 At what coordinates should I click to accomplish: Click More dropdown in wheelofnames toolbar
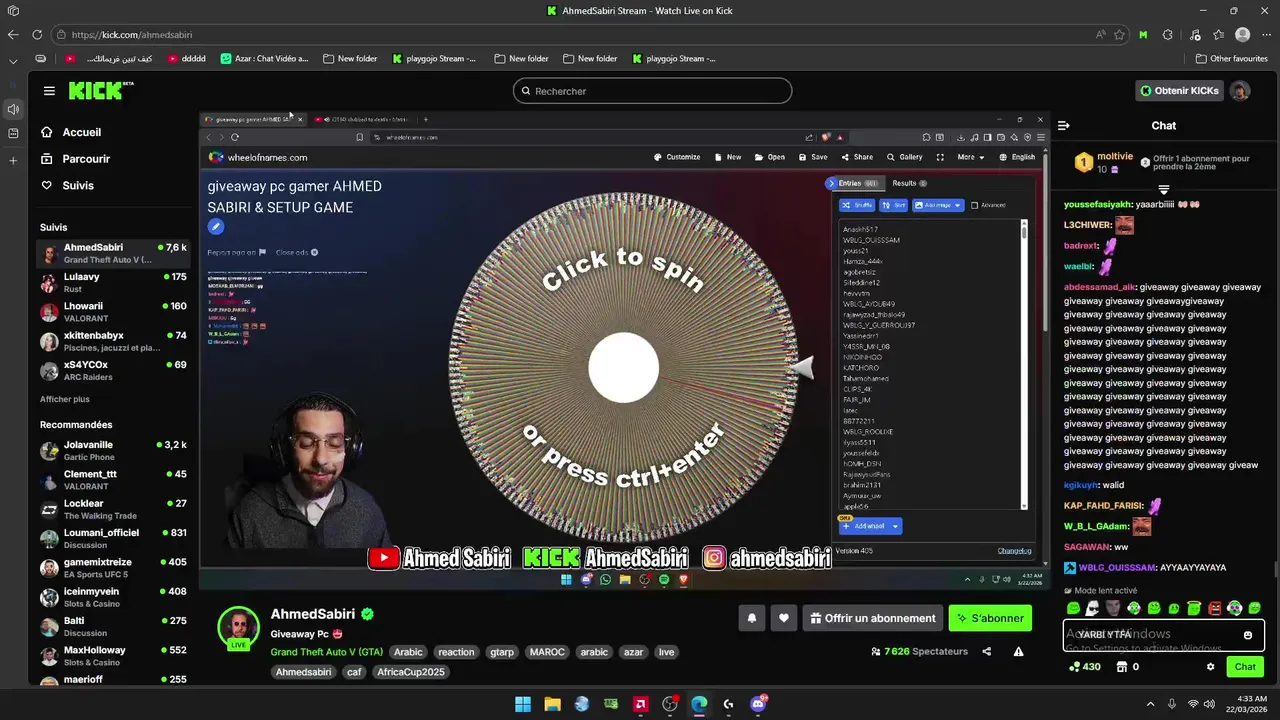[x=971, y=157]
